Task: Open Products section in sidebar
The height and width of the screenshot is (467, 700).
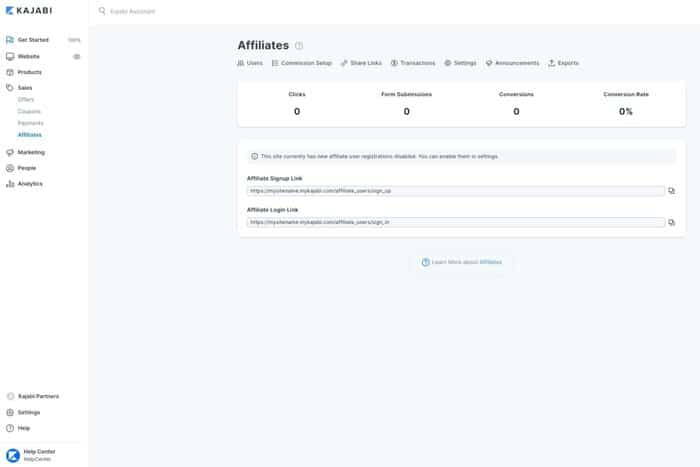Action: (29, 72)
